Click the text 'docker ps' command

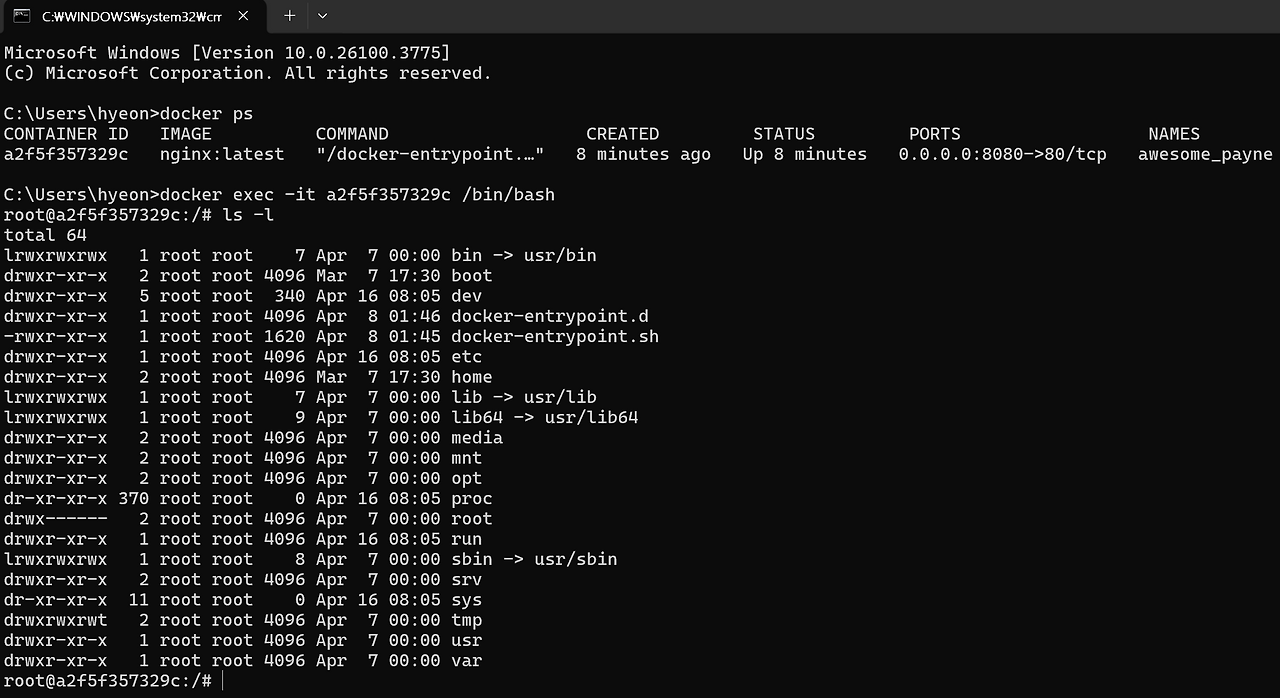(x=206, y=114)
